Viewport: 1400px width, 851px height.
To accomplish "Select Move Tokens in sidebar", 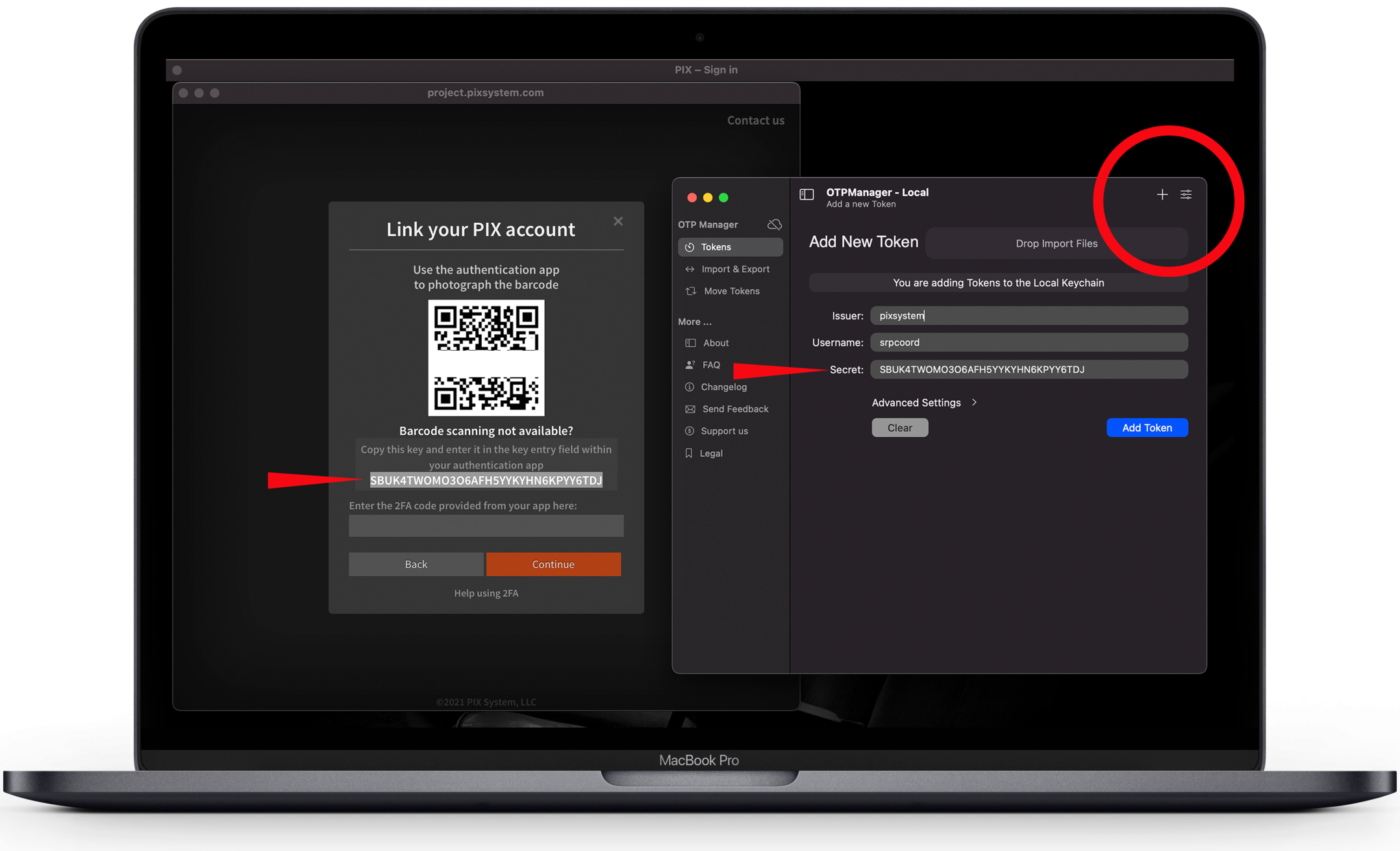I will coord(730,291).
